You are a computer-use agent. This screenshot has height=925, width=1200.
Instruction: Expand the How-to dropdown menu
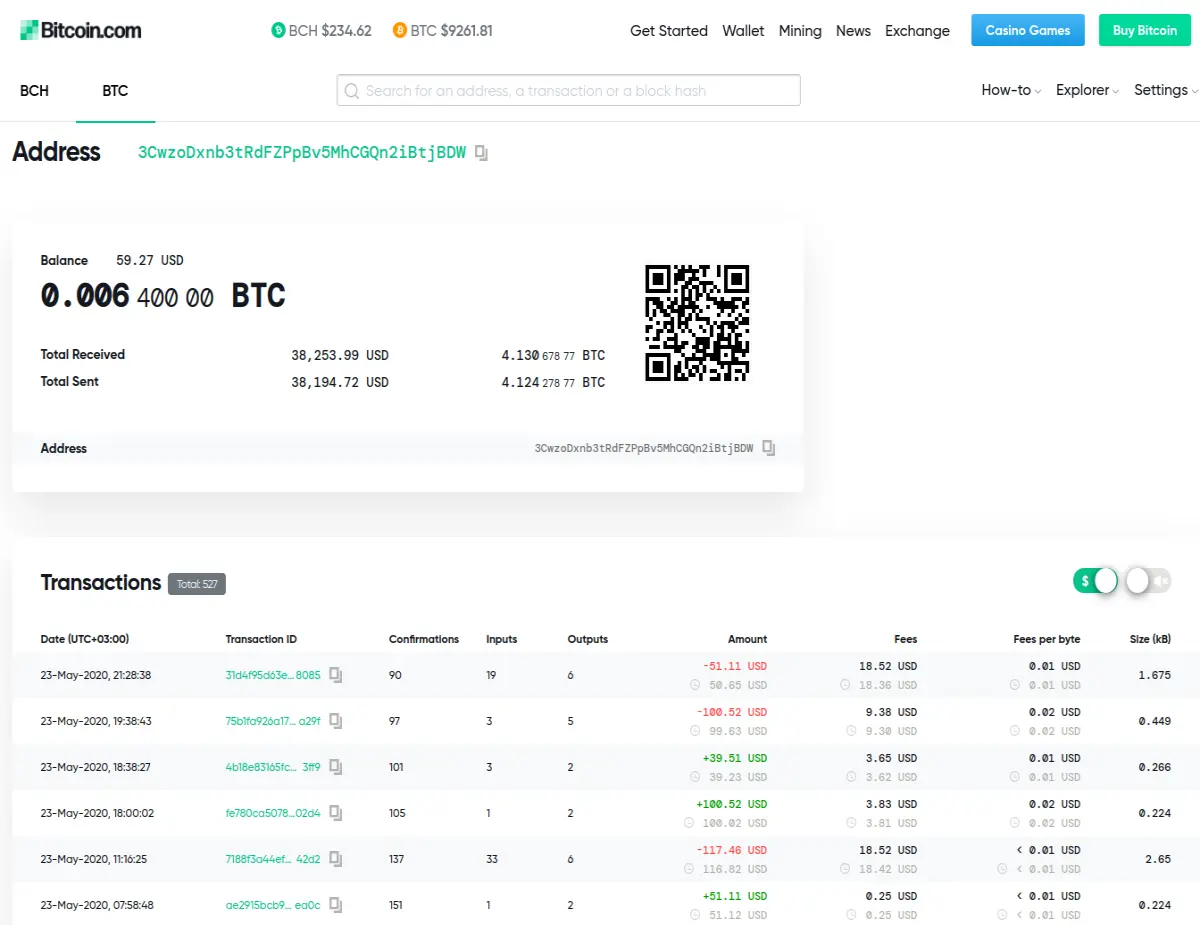coord(1011,90)
